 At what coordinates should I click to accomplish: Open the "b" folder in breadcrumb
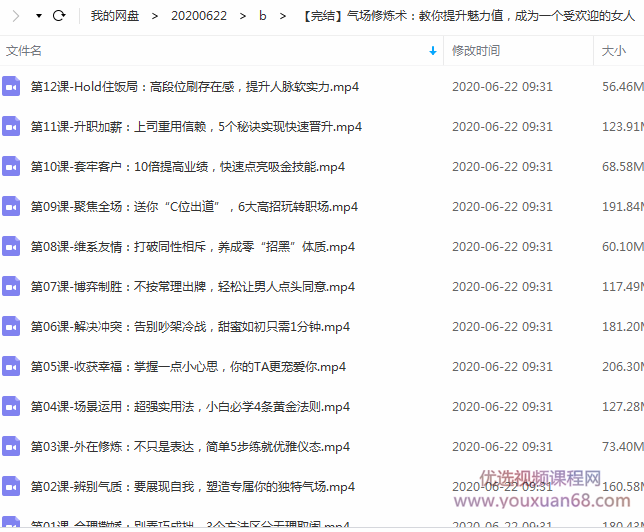pyautogui.click(x=263, y=16)
